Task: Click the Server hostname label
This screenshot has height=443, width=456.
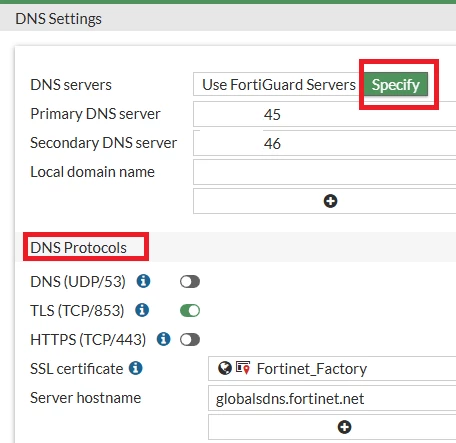Action: 86,398
